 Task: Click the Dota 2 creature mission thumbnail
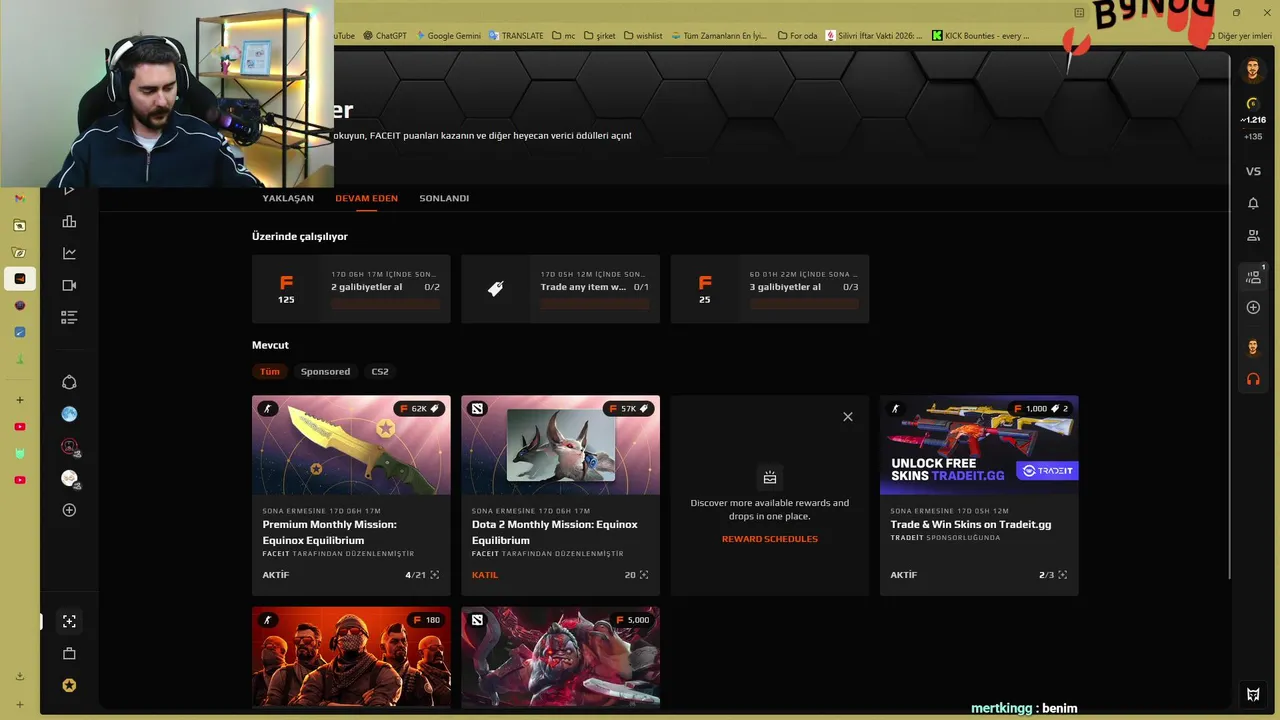pos(560,445)
